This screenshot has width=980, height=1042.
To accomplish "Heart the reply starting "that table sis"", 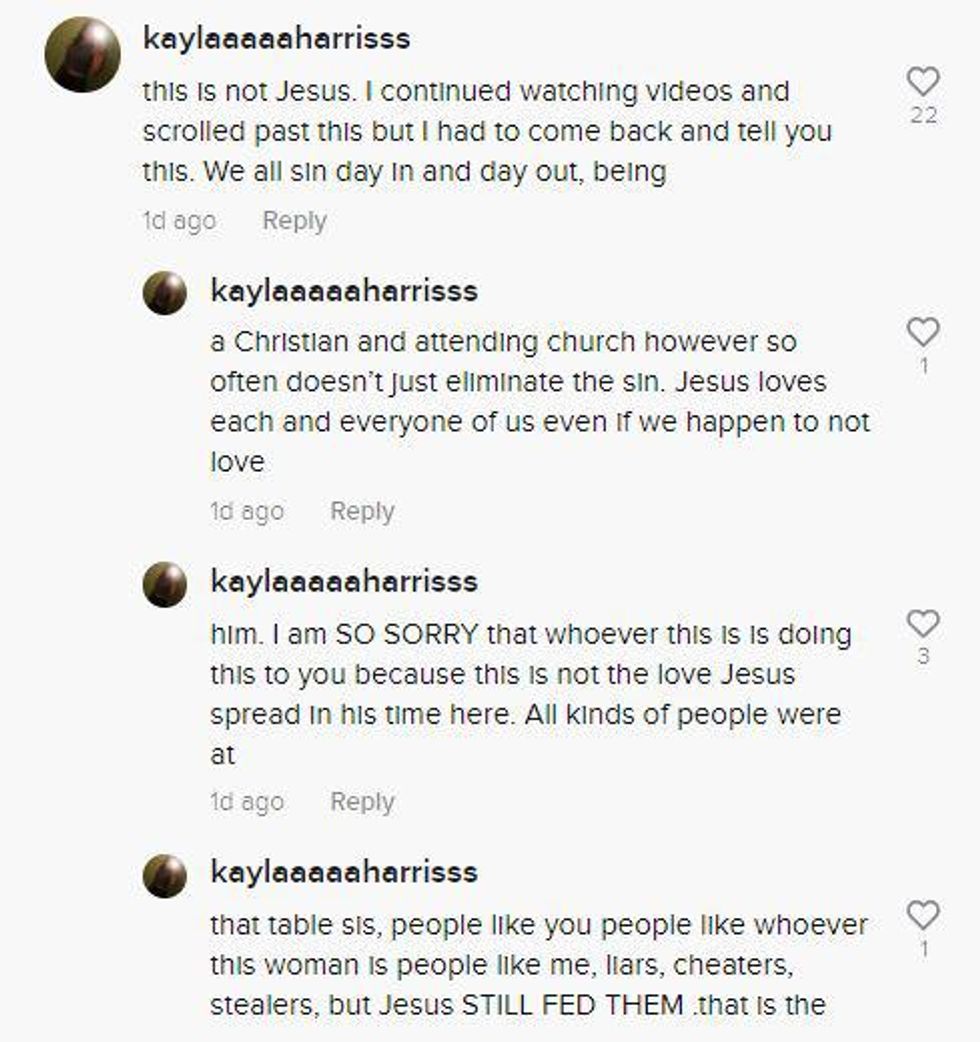I will click(922, 914).
